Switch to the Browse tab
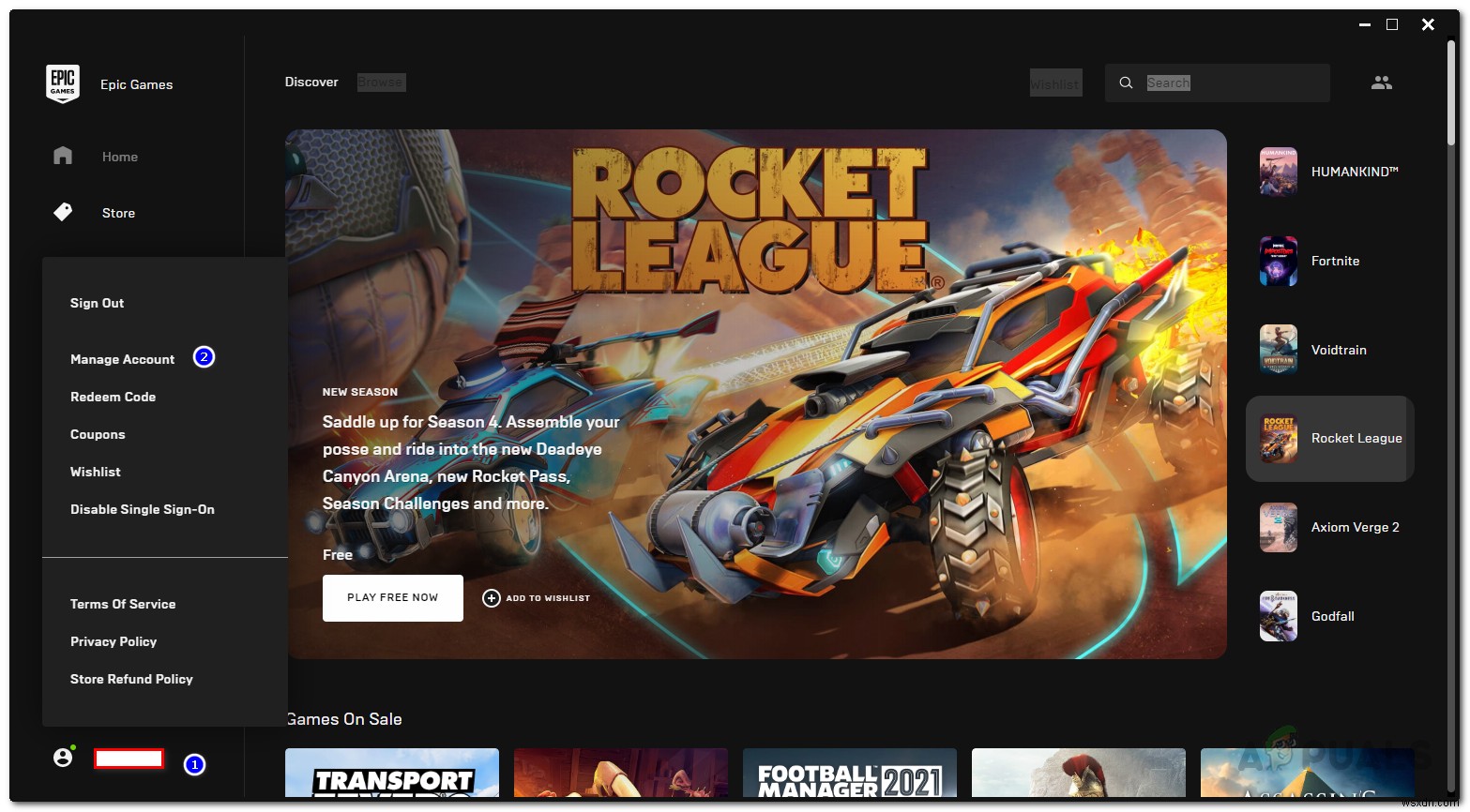1470x812 pixels. (x=381, y=82)
